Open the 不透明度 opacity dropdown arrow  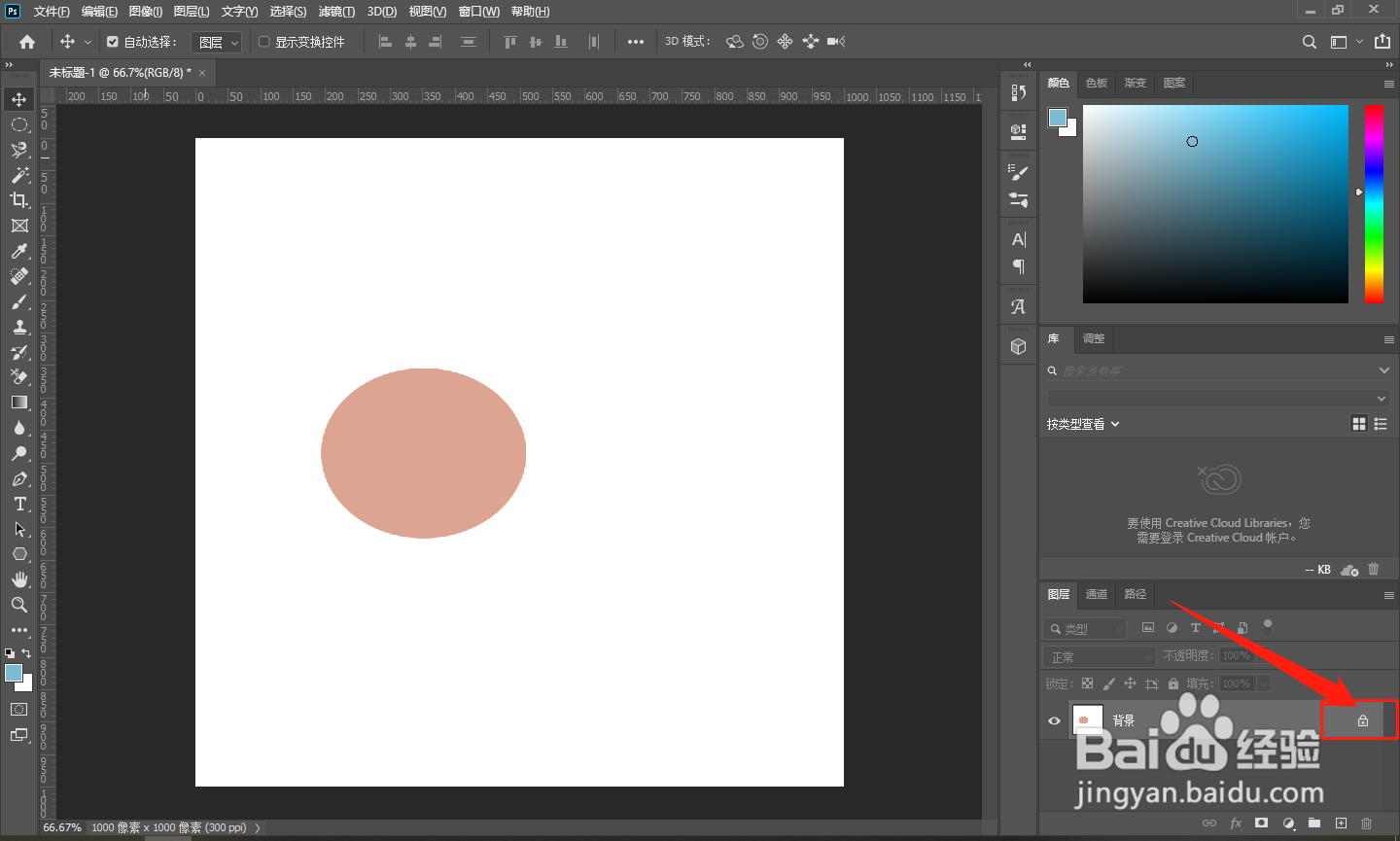pos(1264,656)
